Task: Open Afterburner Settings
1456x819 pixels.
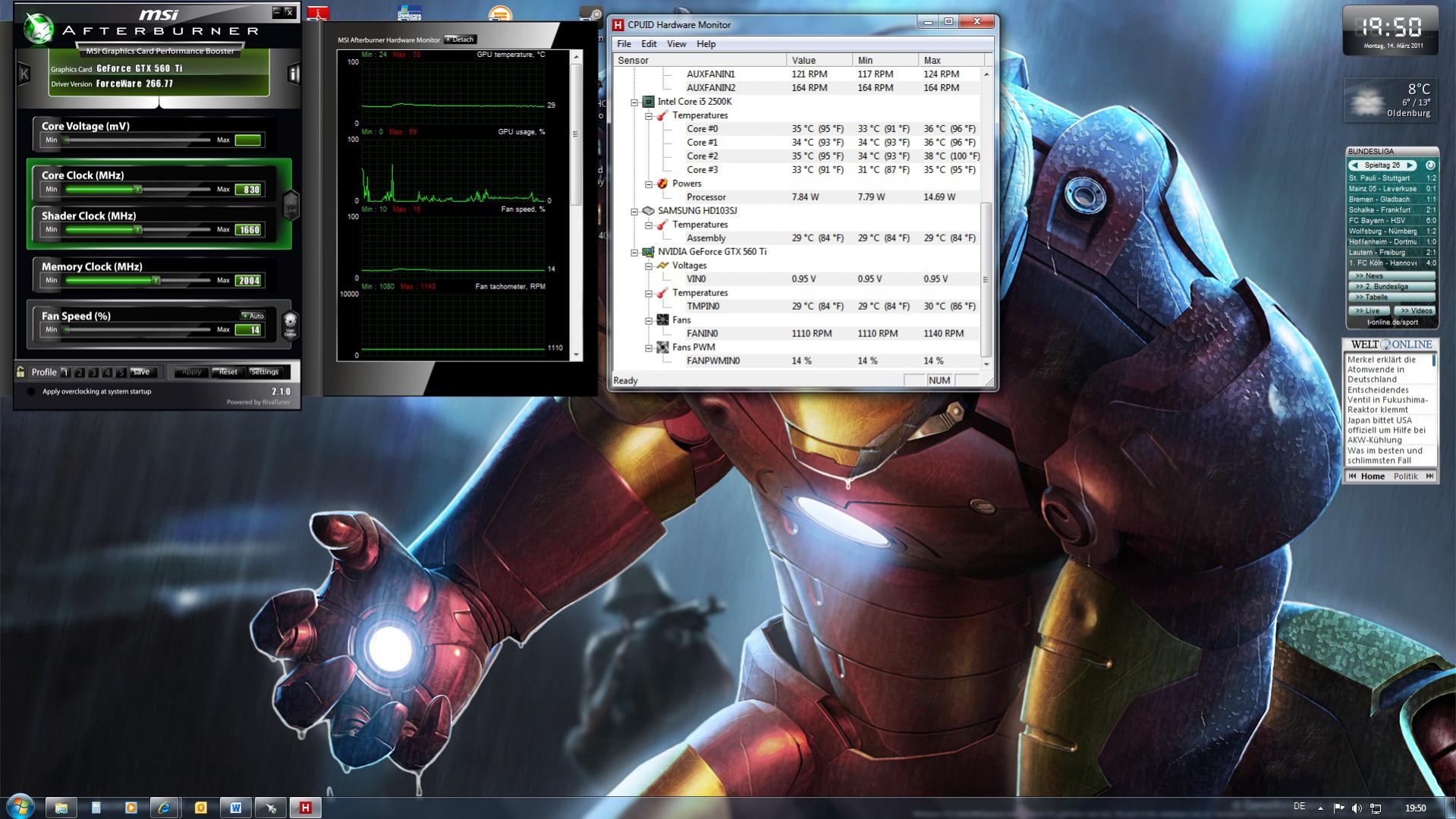Action: (265, 372)
